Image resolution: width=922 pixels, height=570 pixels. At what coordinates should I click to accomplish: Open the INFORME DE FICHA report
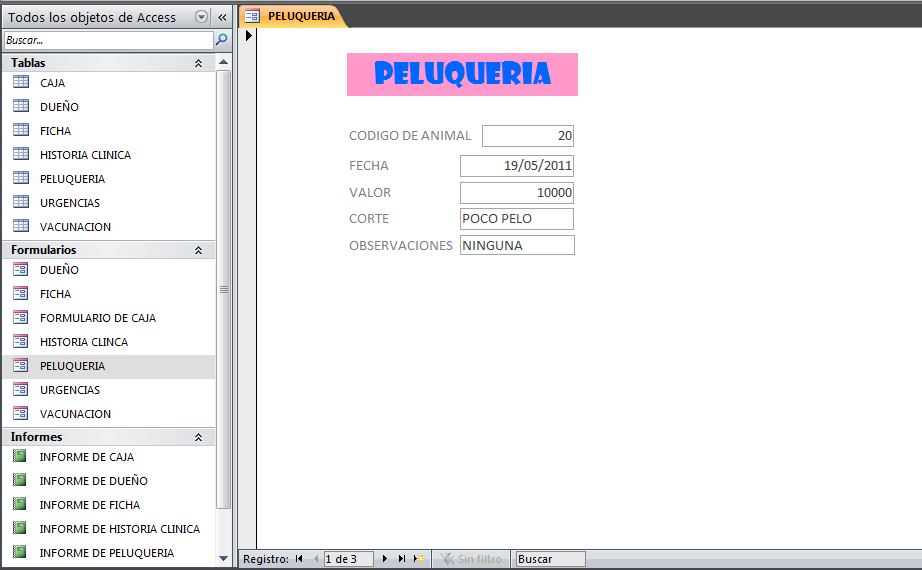click(x=89, y=505)
